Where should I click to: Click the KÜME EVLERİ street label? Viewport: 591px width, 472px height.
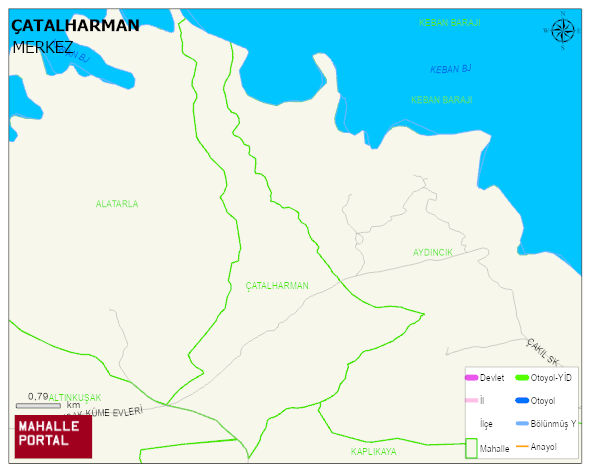(114, 411)
